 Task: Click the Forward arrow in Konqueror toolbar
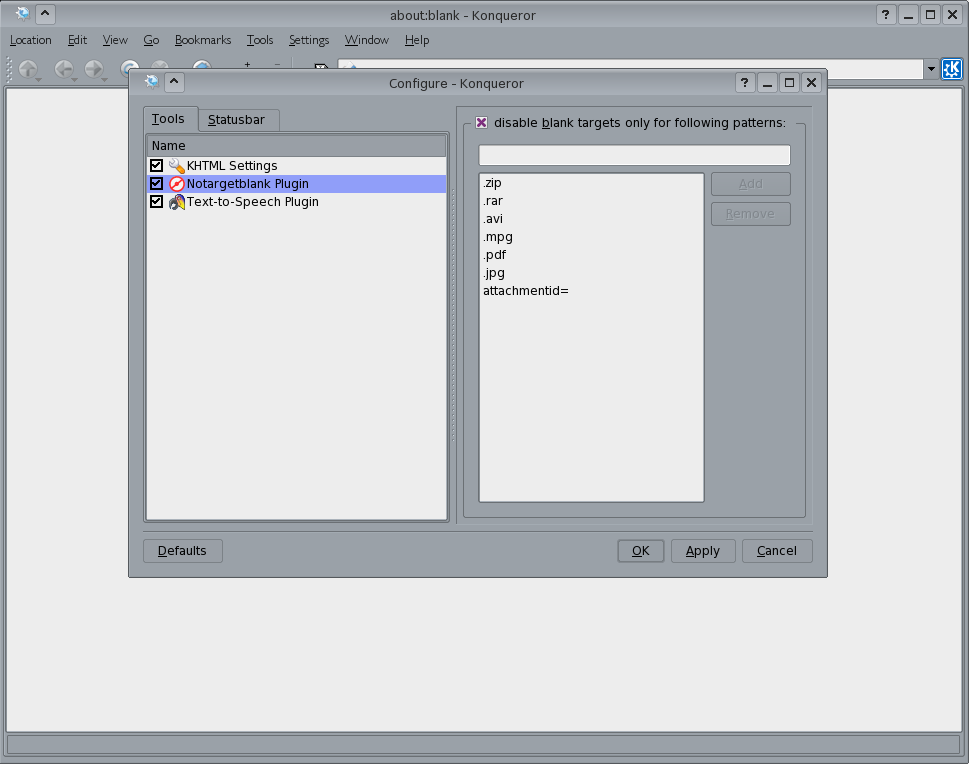[93, 69]
